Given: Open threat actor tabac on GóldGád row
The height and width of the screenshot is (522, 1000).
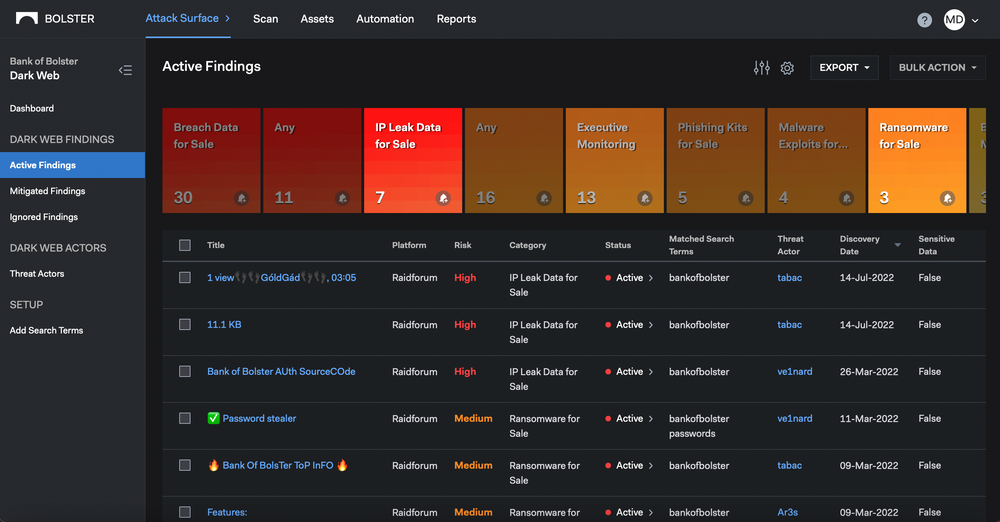Looking at the screenshot, I should [790, 278].
